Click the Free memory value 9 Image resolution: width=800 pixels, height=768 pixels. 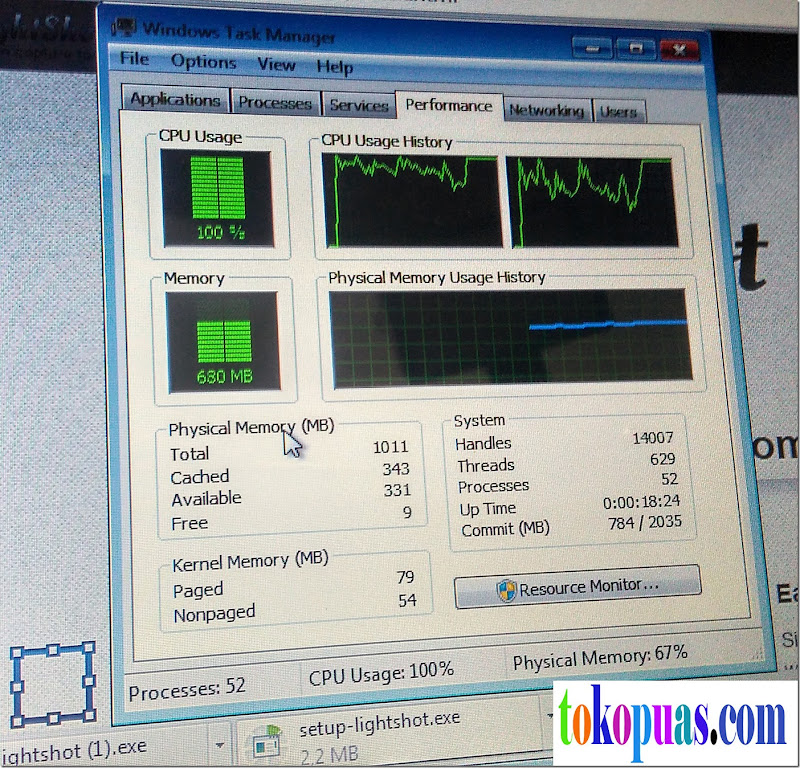click(x=407, y=512)
